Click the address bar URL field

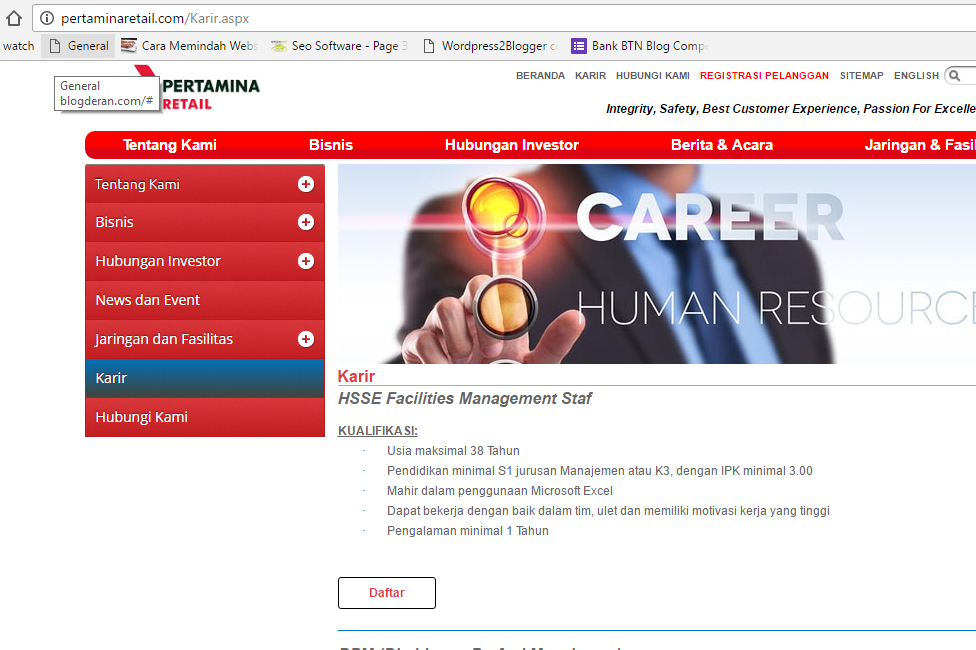tap(504, 18)
